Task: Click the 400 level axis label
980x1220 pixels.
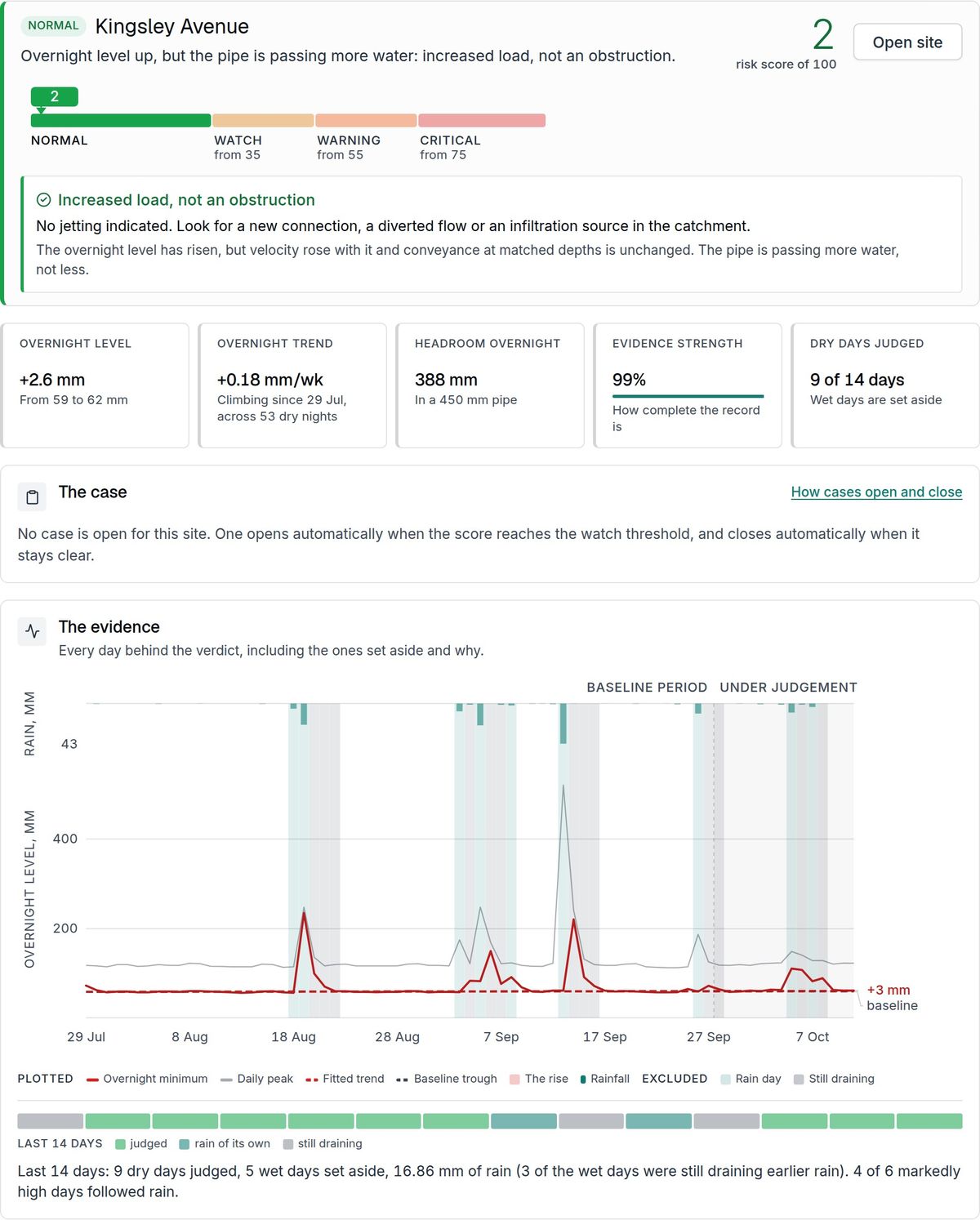Action: click(65, 839)
